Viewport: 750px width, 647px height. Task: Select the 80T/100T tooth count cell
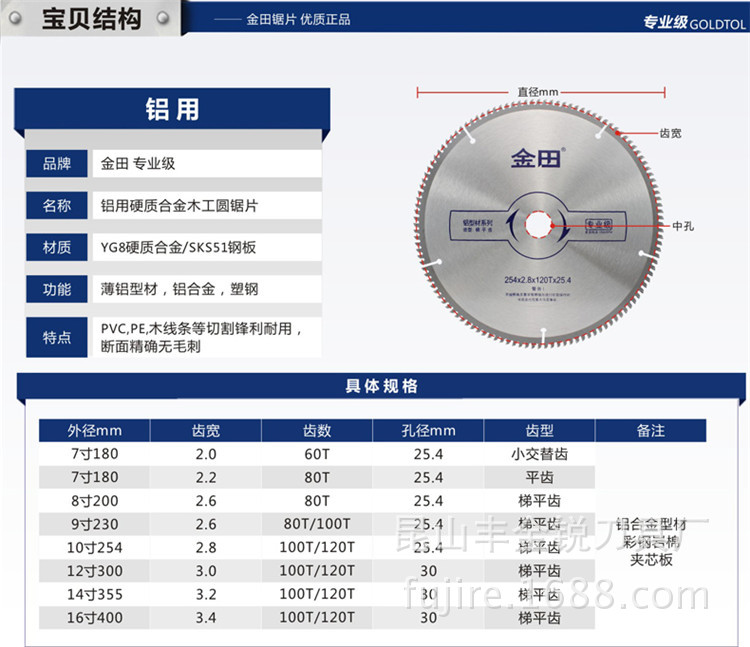pyautogui.click(x=317, y=524)
